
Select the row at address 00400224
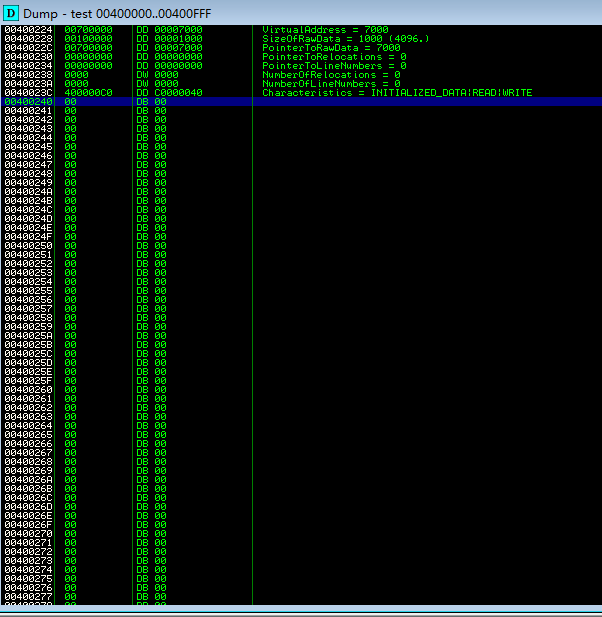[28, 30]
